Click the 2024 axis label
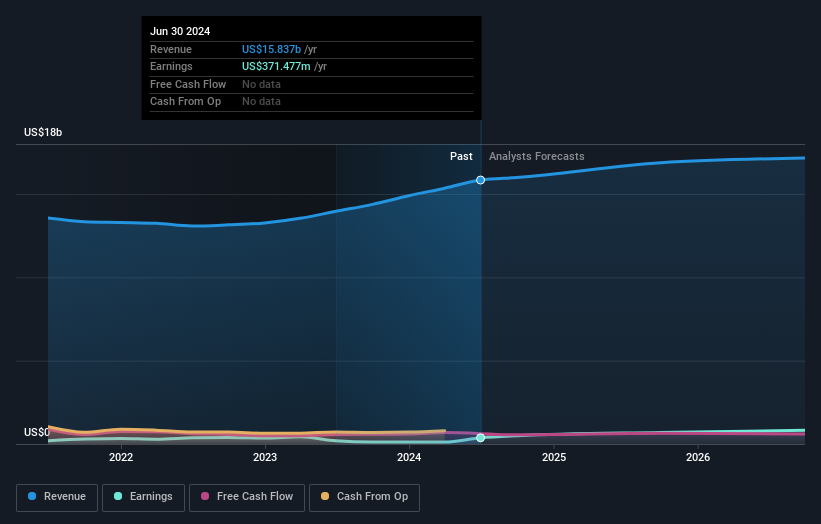This screenshot has height=524, width=821. (409, 457)
